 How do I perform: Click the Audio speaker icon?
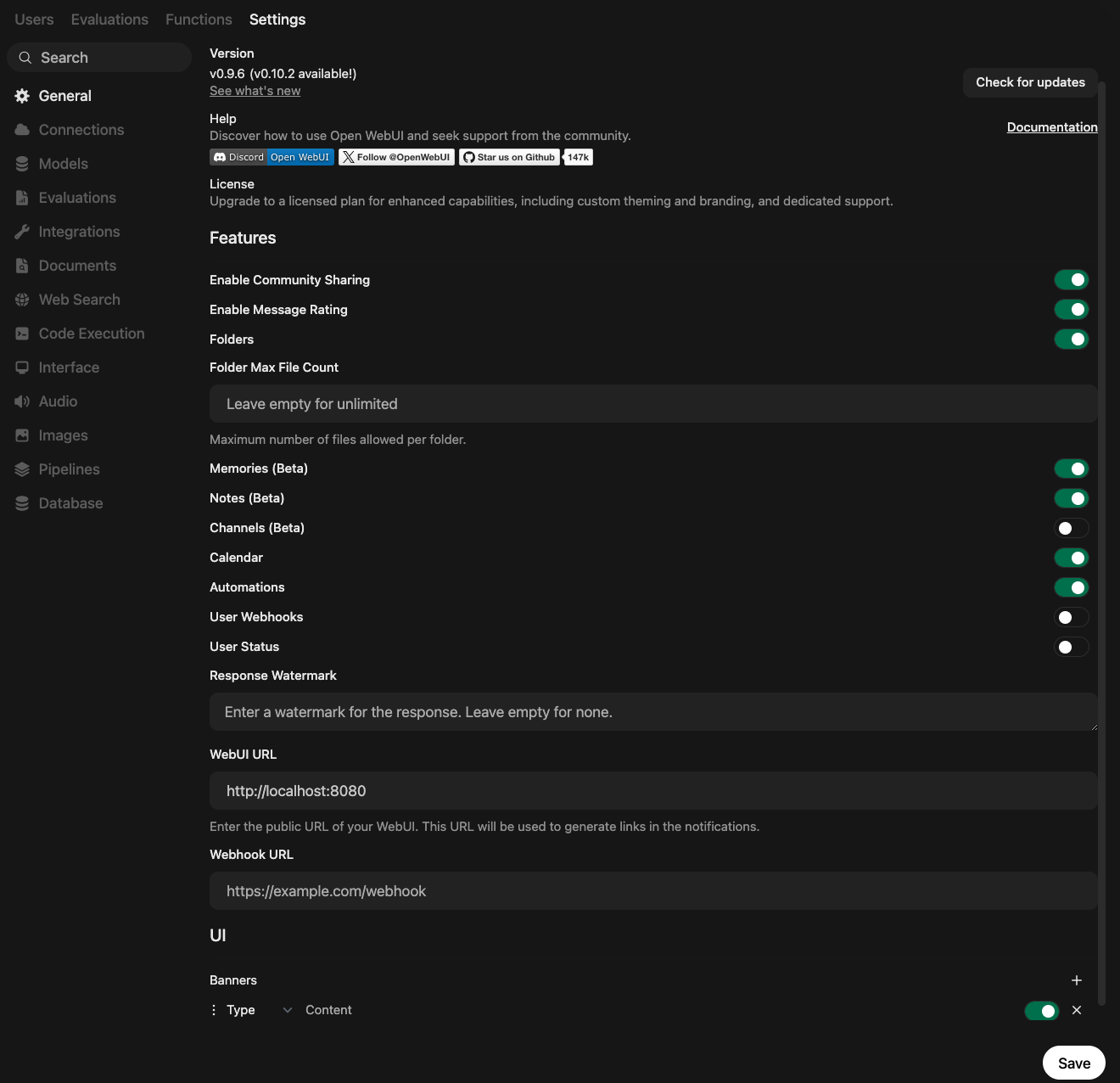click(22, 401)
